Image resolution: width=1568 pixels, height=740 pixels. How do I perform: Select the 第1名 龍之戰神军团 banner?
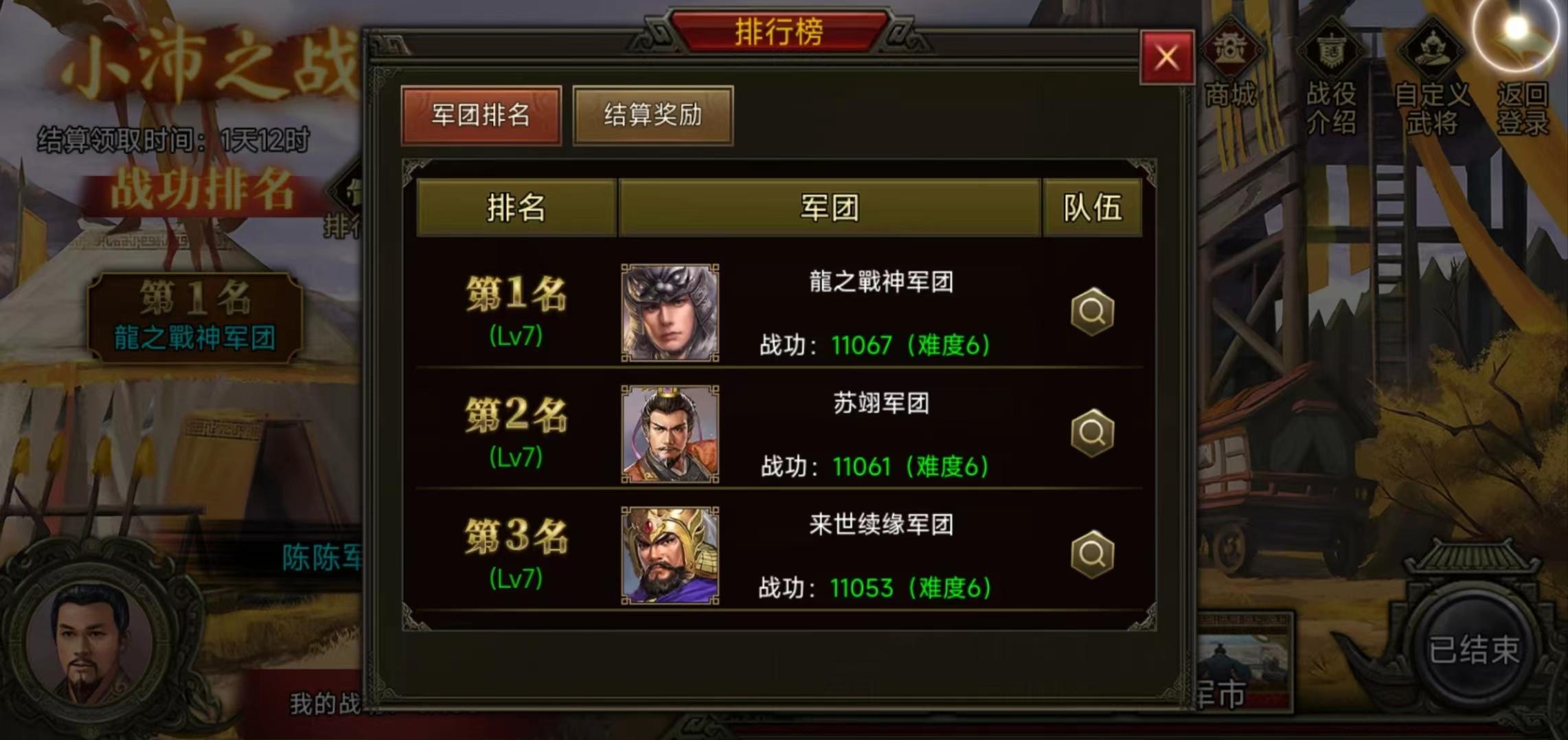point(195,317)
